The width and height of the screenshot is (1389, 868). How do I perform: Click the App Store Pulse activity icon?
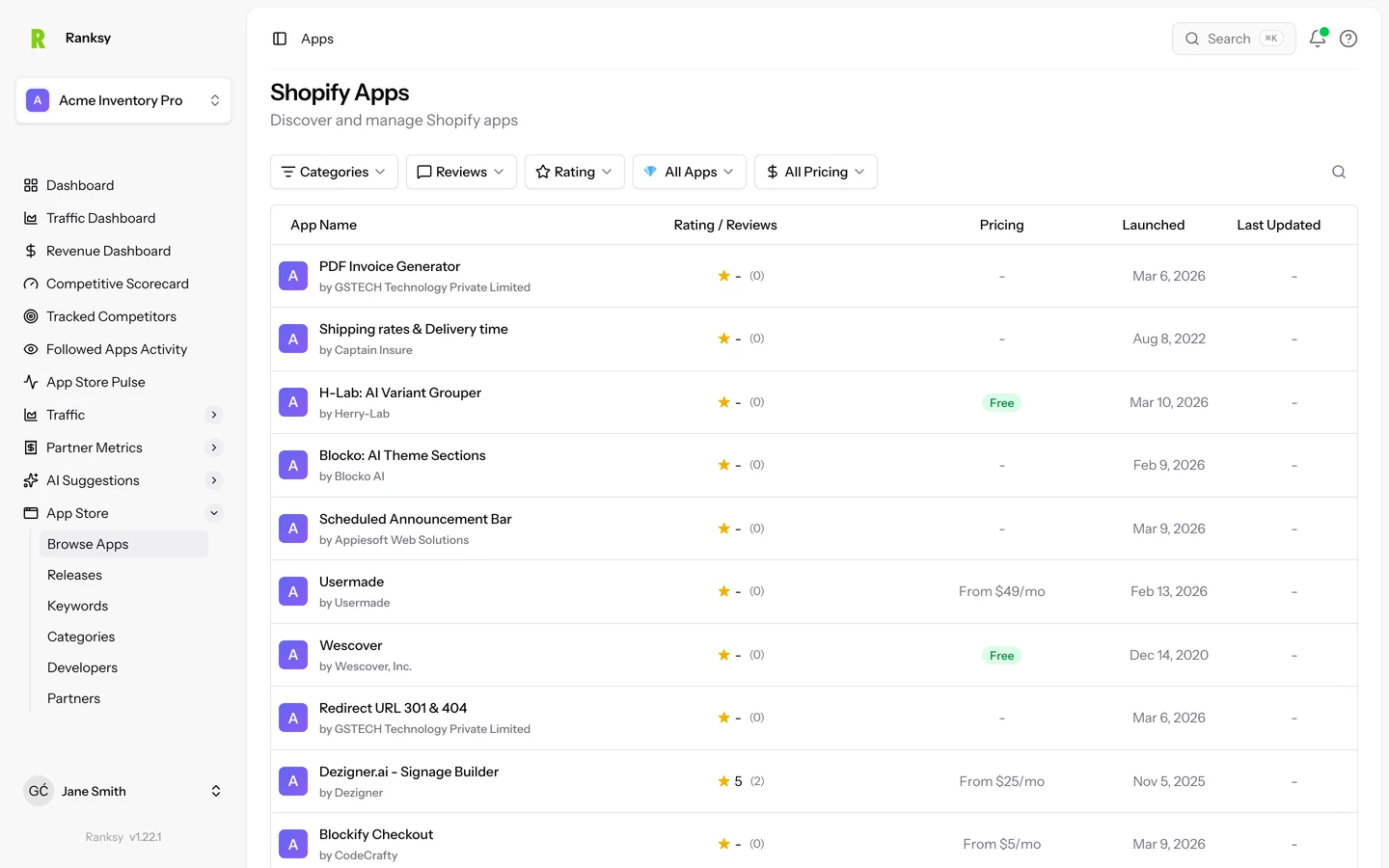pyautogui.click(x=31, y=382)
